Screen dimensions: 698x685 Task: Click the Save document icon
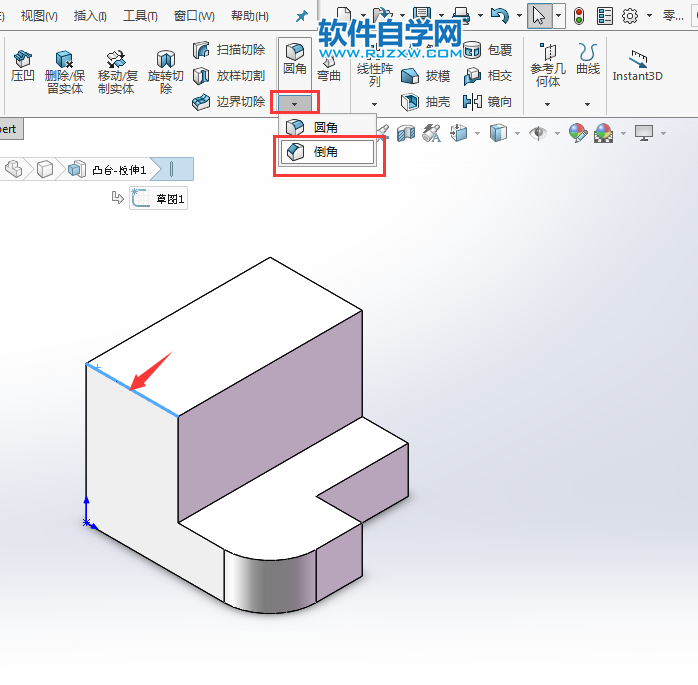(x=422, y=13)
